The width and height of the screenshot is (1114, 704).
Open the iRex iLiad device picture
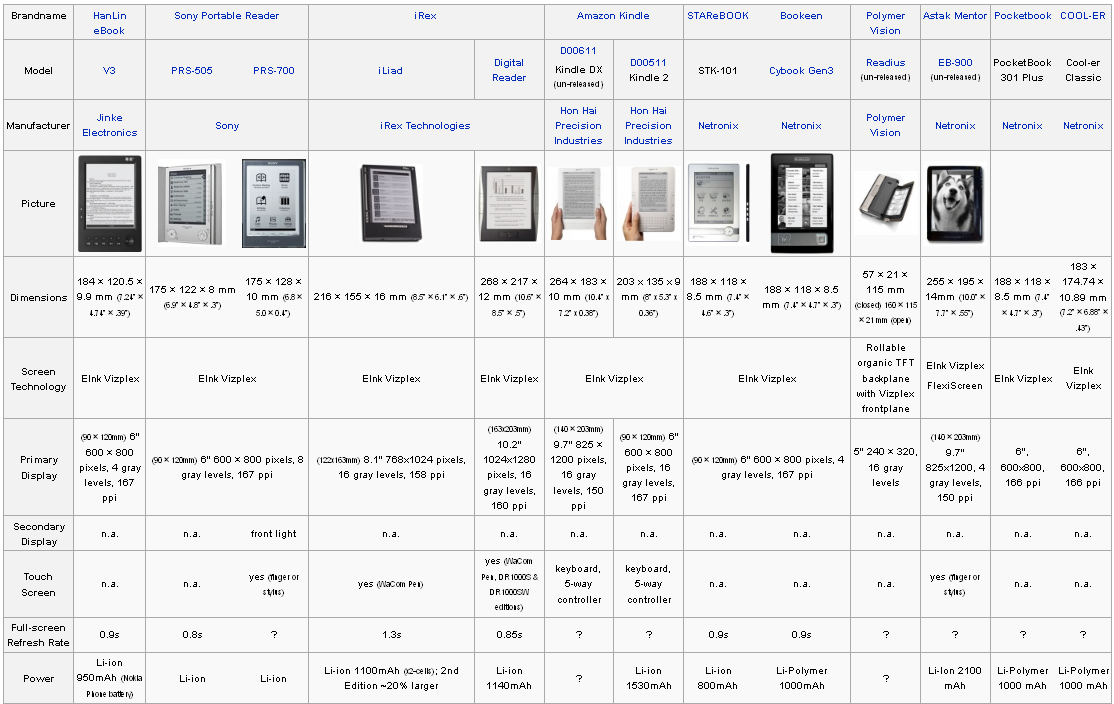point(391,204)
